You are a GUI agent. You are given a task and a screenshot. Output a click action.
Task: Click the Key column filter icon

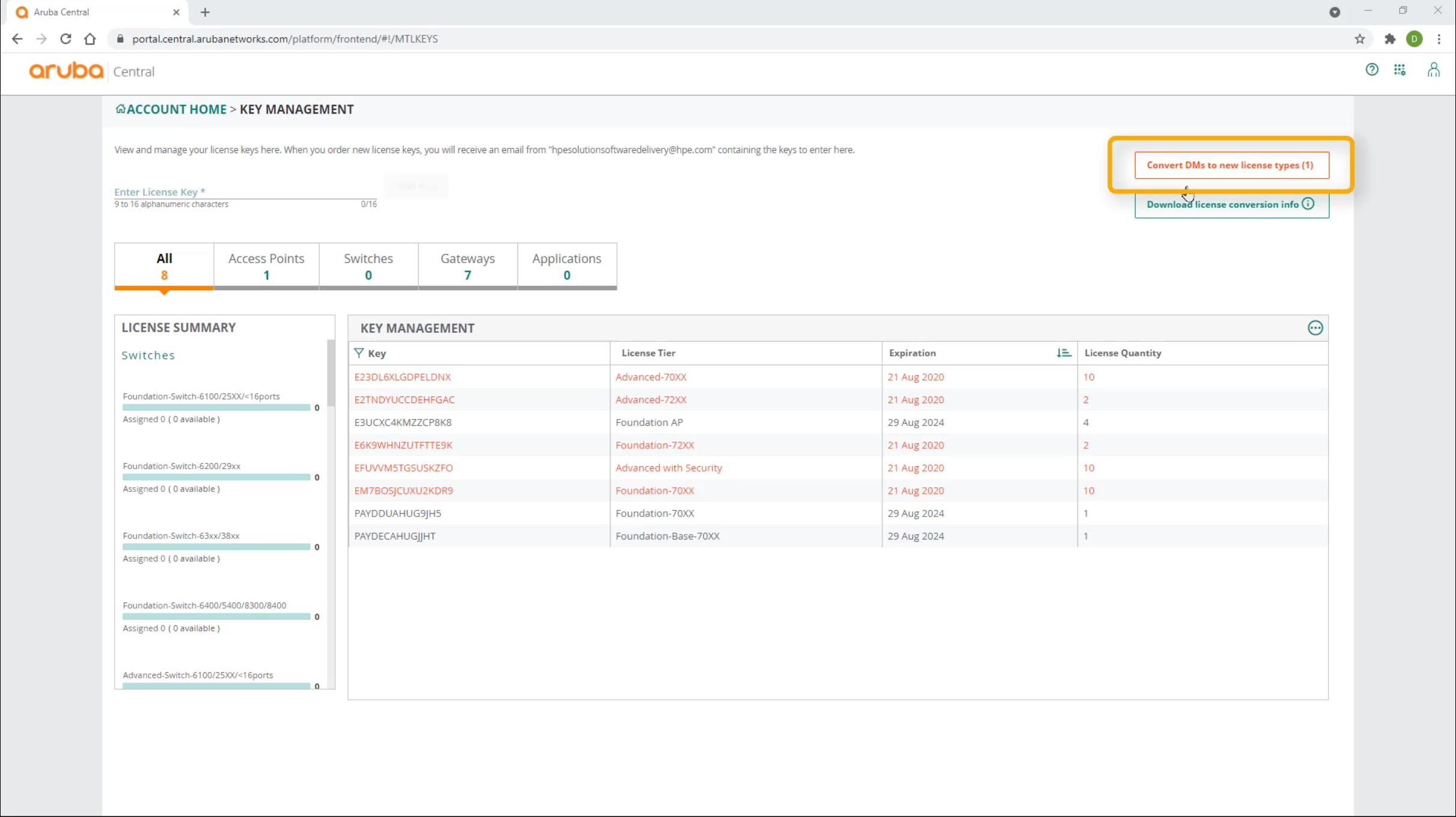(359, 353)
